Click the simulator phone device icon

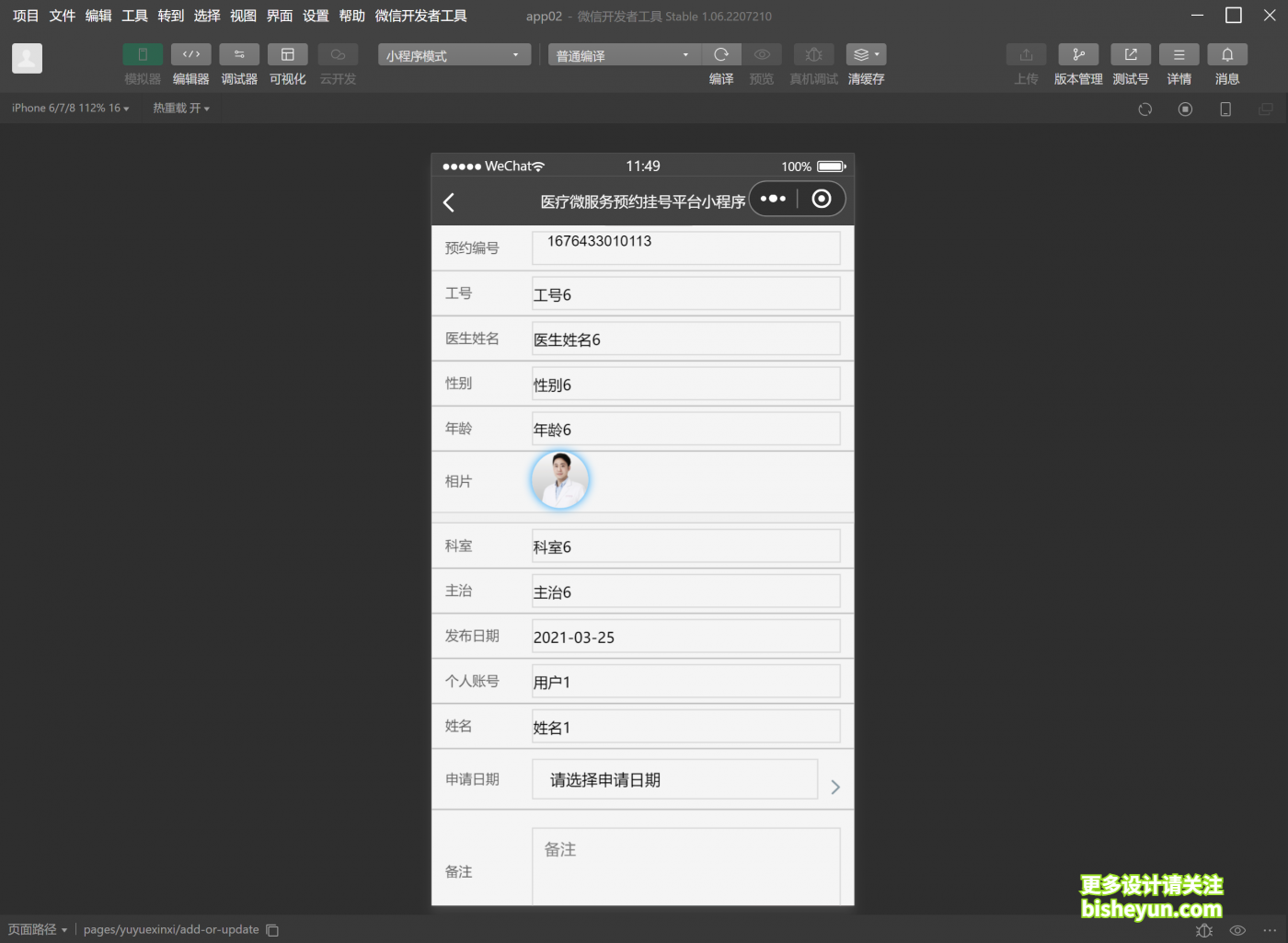click(1225, 109)
